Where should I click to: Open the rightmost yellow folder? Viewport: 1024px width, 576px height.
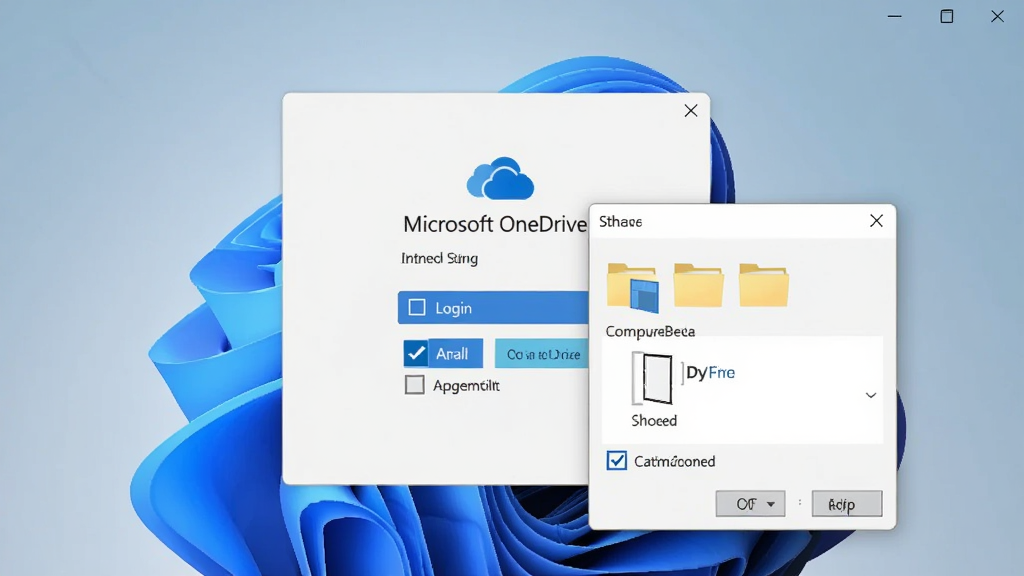click(763, 285)
